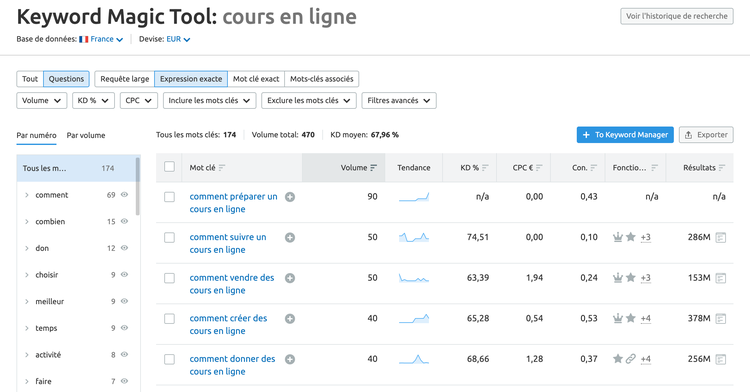750x392 pixels.
Task: Click link SERP feature icon in 'comment donner' row
Action: [631, 359]
